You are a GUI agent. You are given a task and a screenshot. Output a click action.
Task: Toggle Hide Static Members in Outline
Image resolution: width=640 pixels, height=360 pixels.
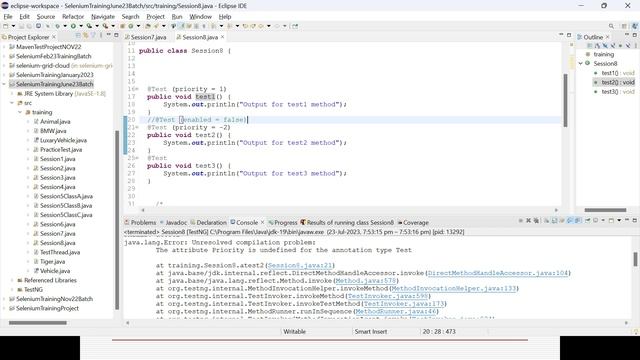point(613,46)
